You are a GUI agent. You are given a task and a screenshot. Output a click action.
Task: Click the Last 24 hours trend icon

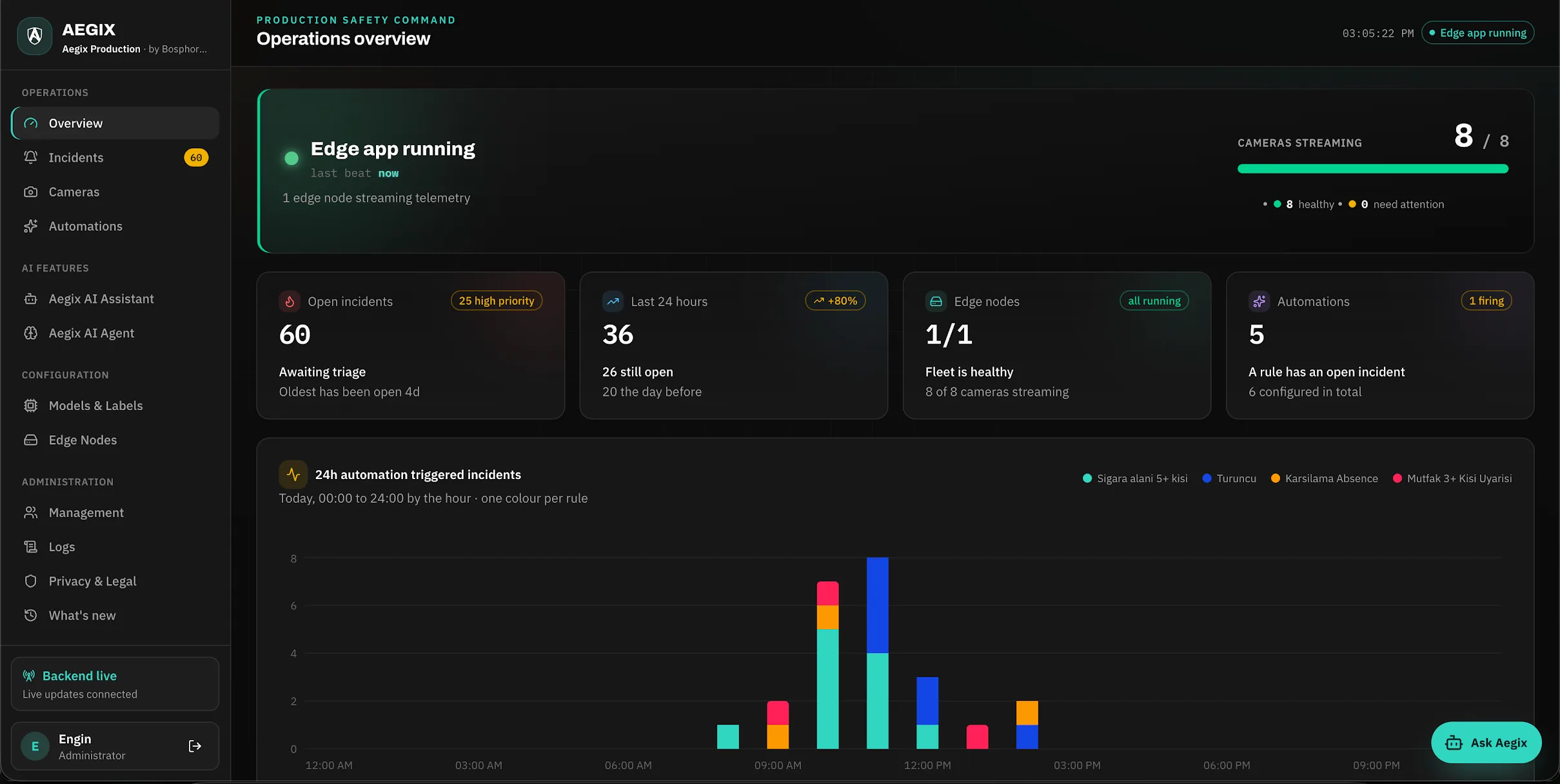613,301
